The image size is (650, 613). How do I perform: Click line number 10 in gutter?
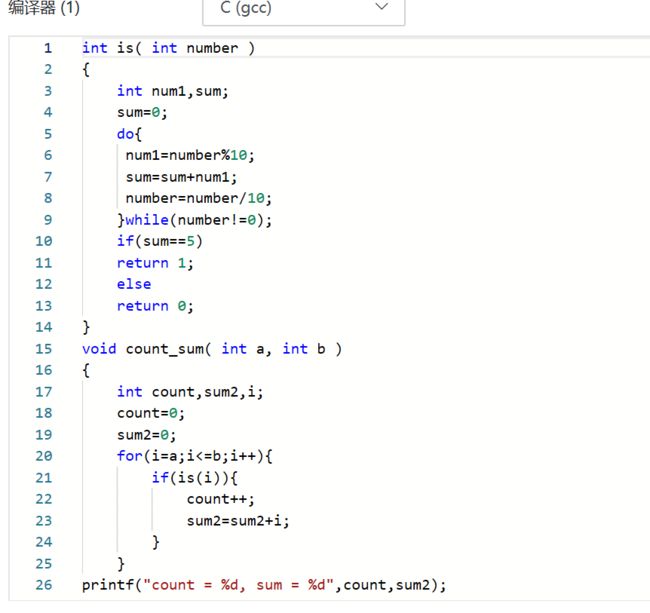coord(44,241)
